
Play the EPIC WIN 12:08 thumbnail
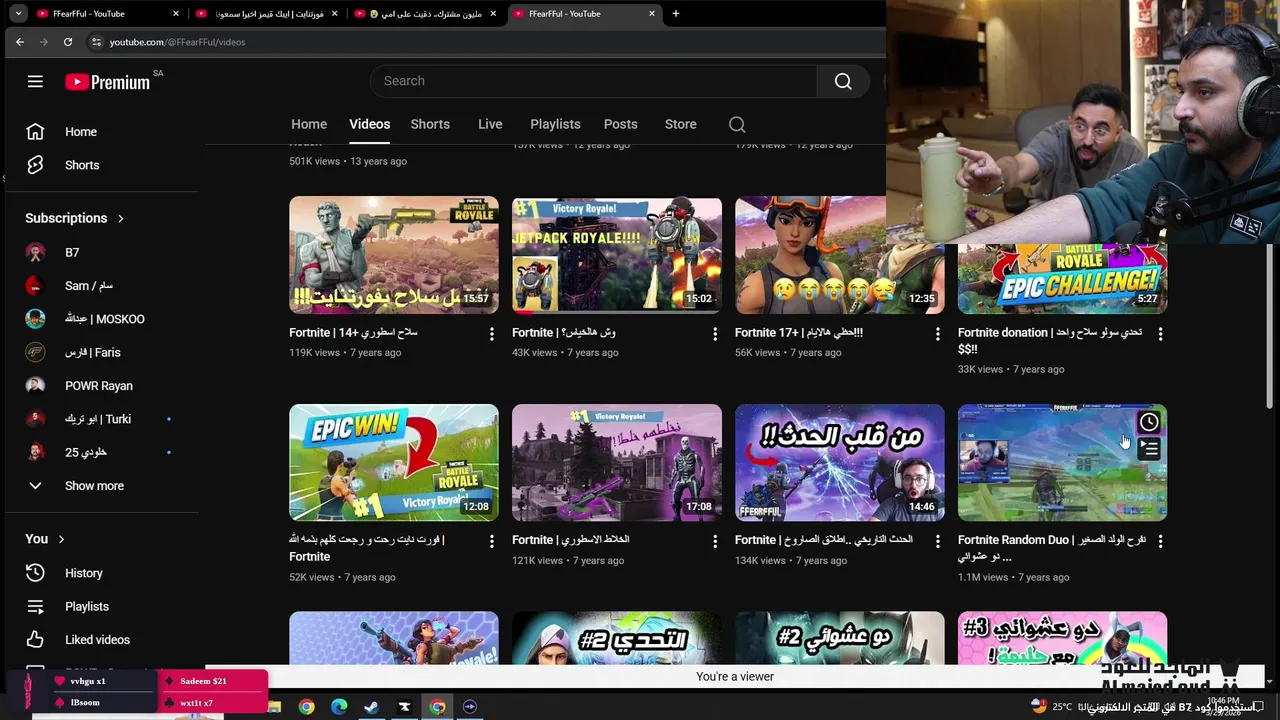[x=394, y=462]
